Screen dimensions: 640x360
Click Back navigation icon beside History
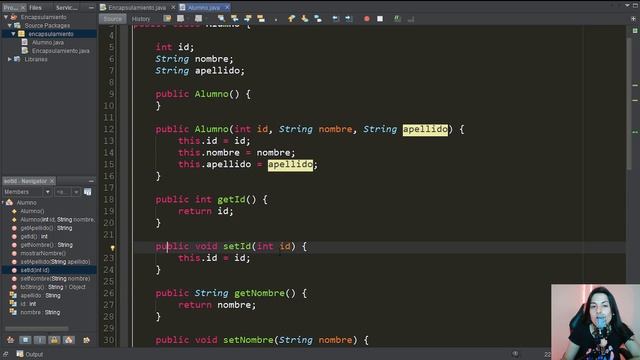180,19
